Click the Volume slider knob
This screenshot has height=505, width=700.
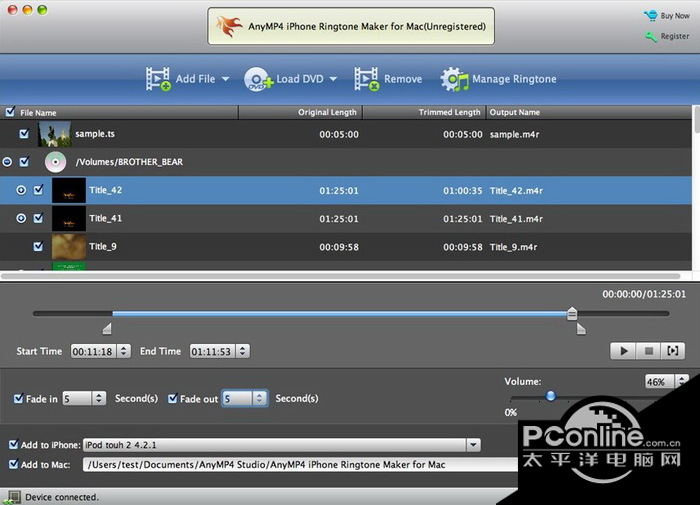point(551,396)
